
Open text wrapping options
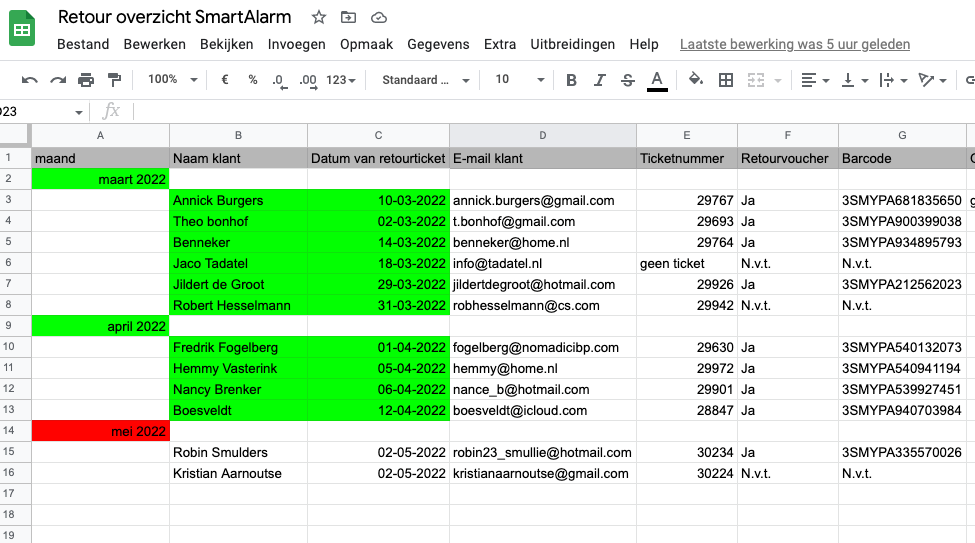[x=894, y=80]
